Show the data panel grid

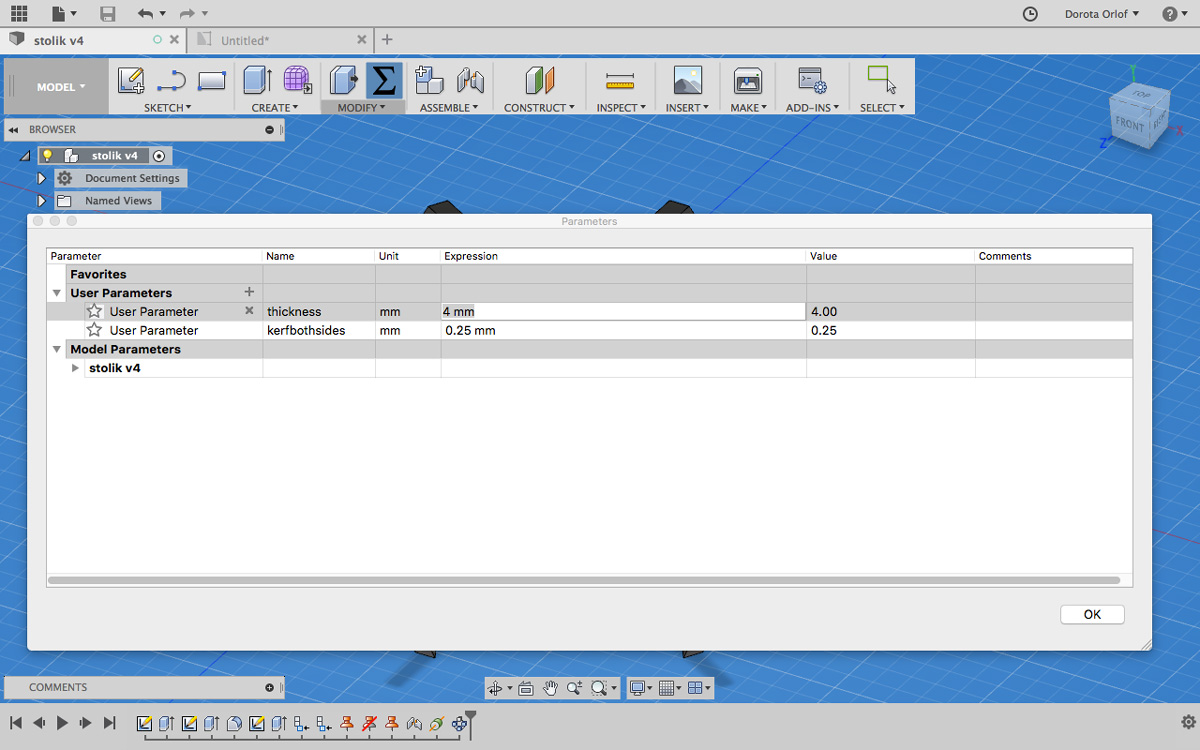(19, 13)
